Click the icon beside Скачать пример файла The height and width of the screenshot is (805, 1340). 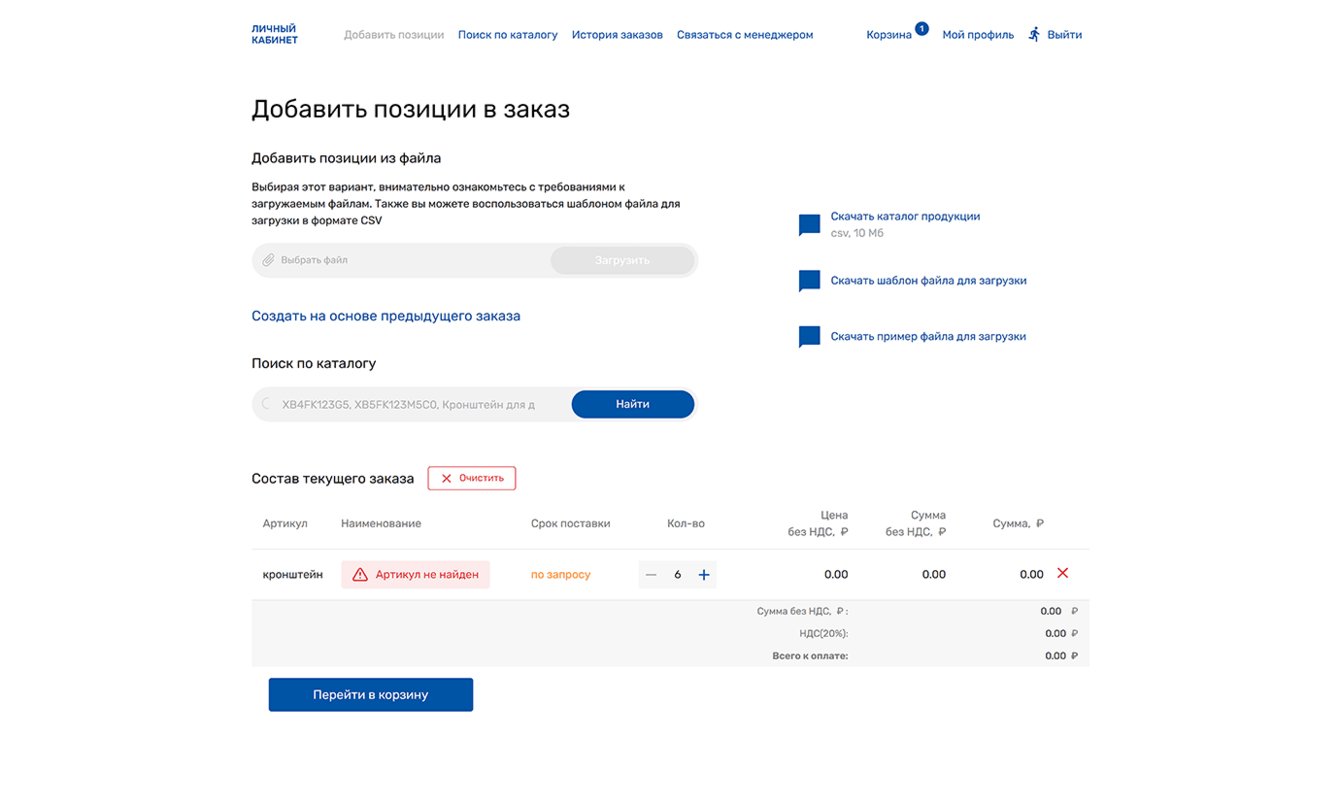pos(809,337)
